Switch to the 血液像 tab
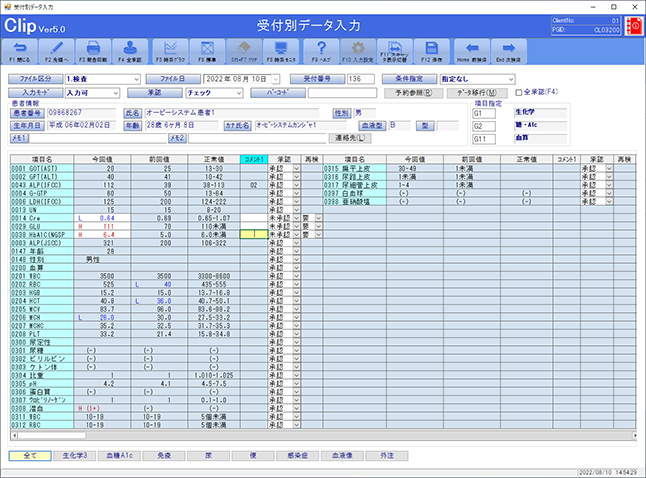The image size is (646, 478). pyautogui.click(x=342, y=456)
